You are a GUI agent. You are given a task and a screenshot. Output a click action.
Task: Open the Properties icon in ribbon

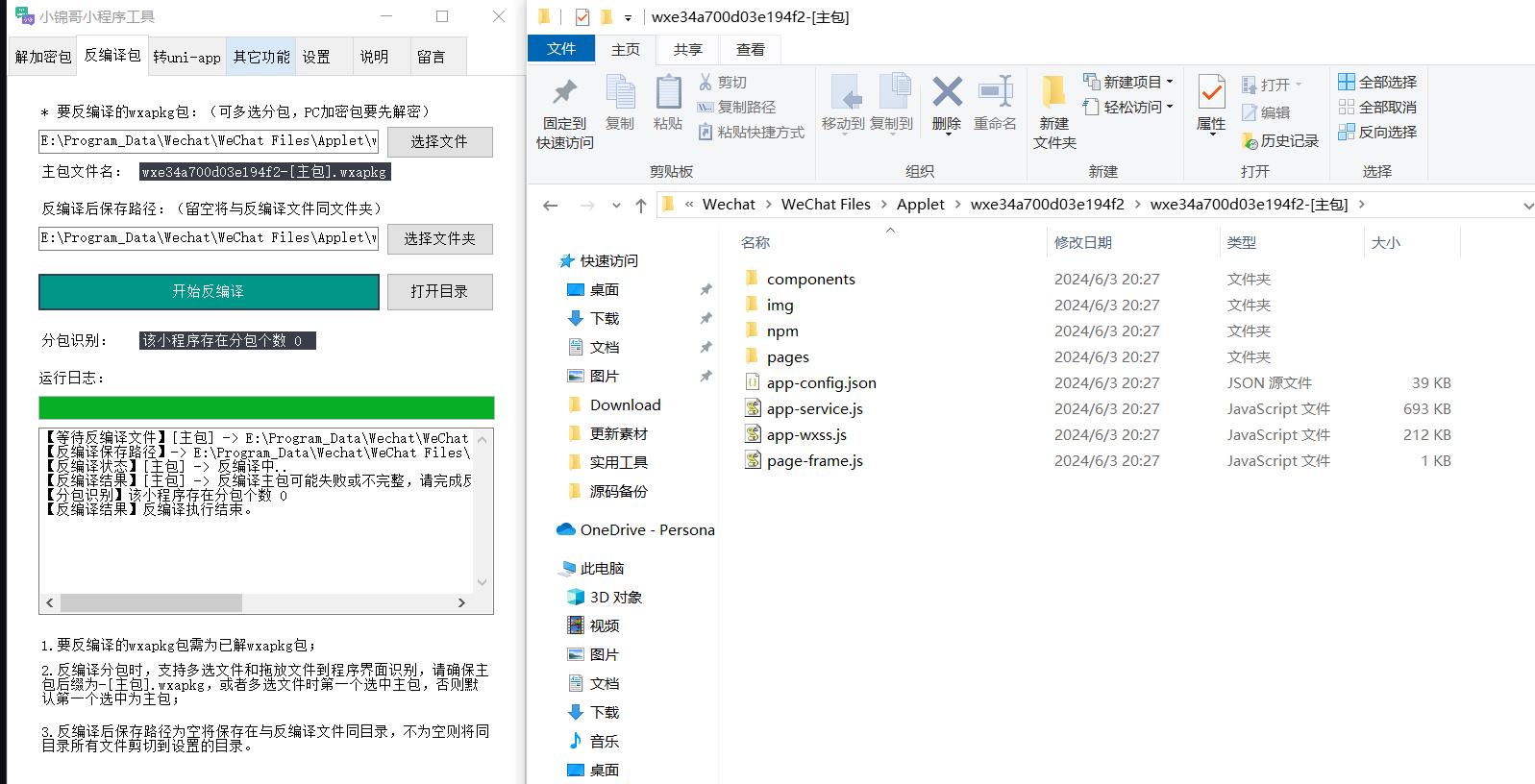1211,103
